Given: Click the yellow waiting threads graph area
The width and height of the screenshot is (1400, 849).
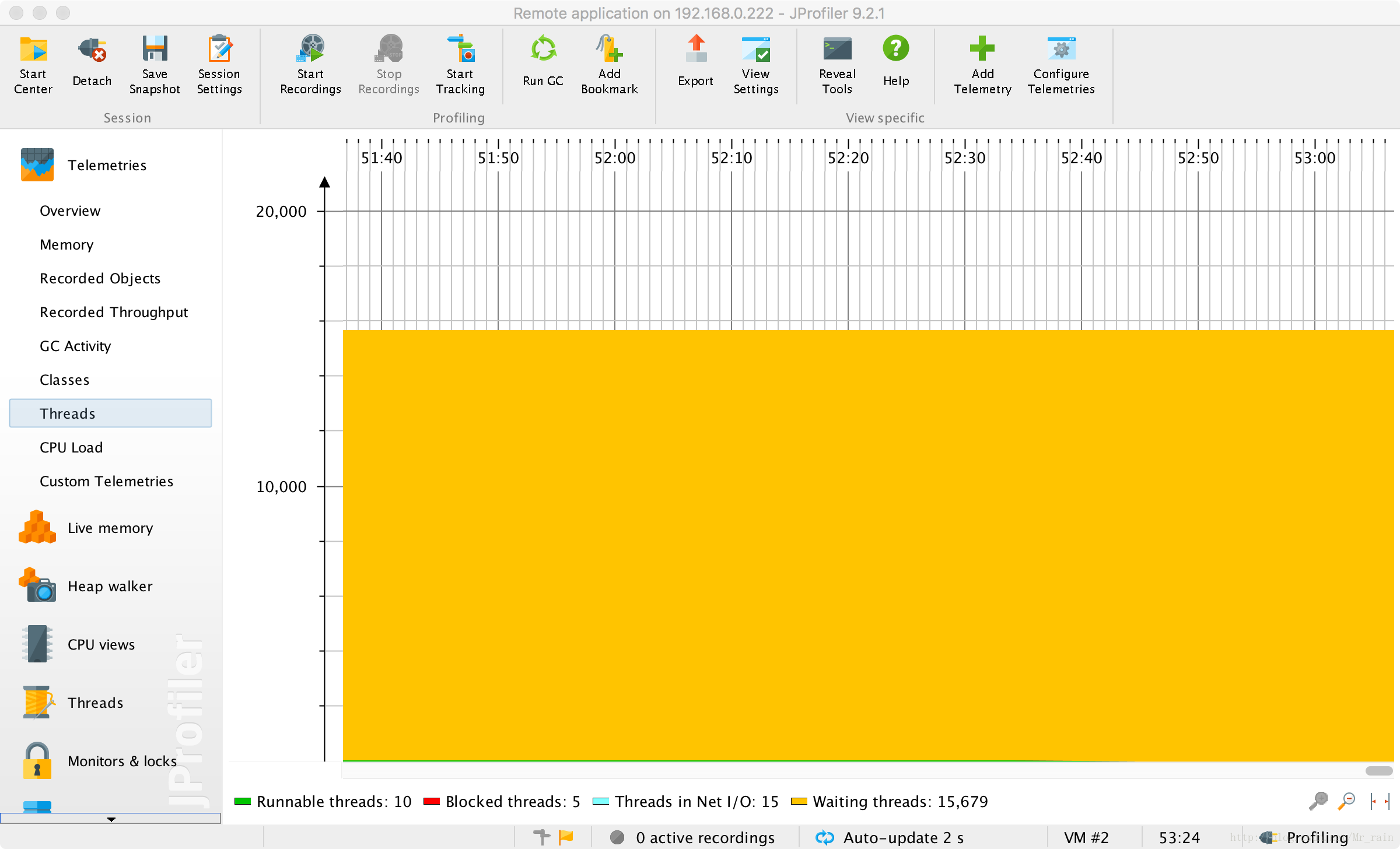Looking at the screenshot, I should (x=868, y=545).
